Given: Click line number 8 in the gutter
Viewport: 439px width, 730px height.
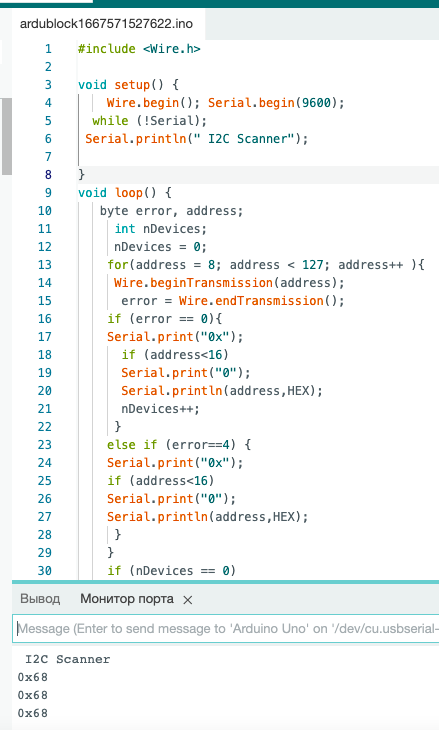Looking at the screenshot, I should 48,175.
